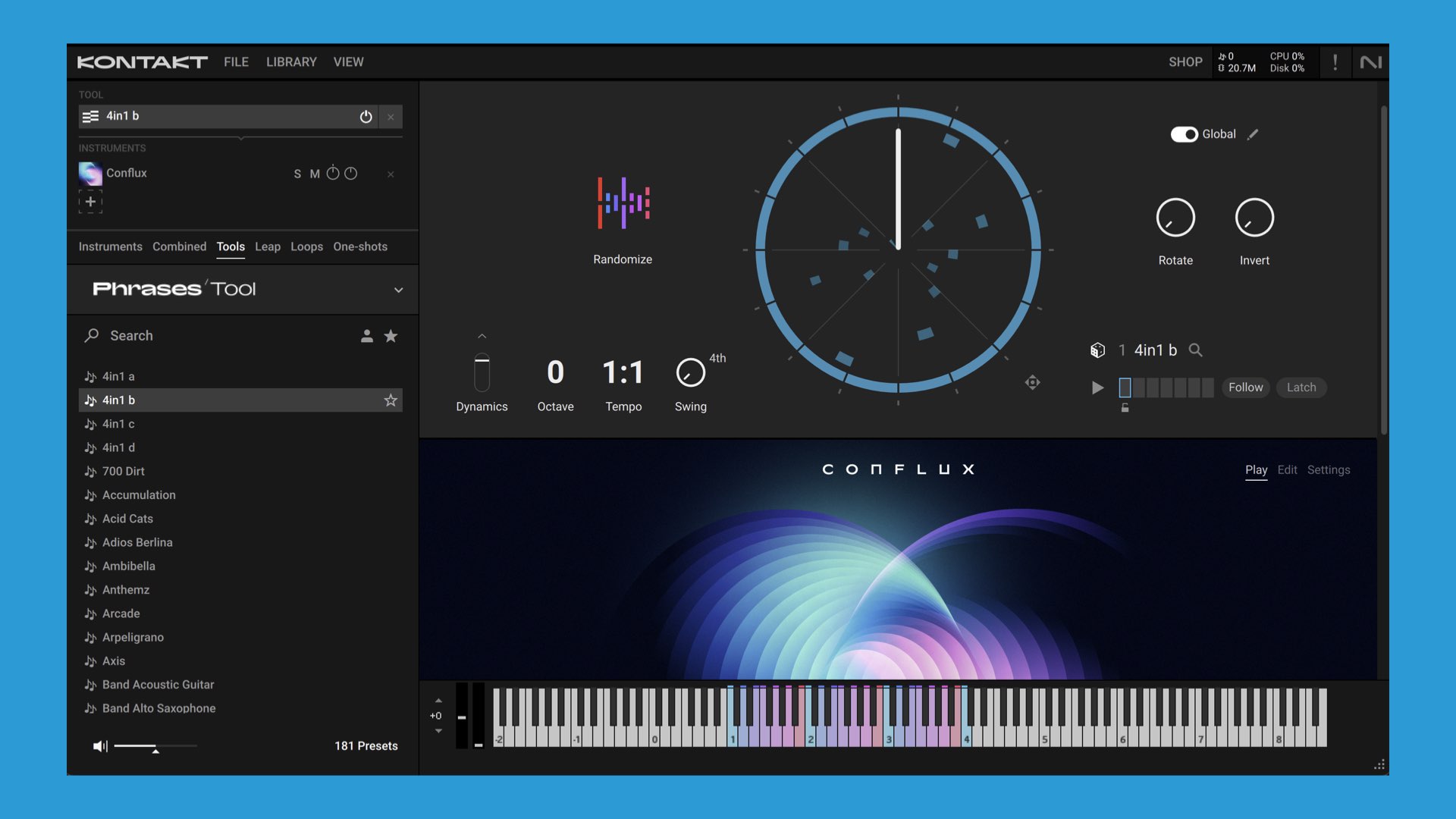Click the Randomize waveform icon
The width and height of the screenshot is (1456, 819).
click(x=623, y=203)
